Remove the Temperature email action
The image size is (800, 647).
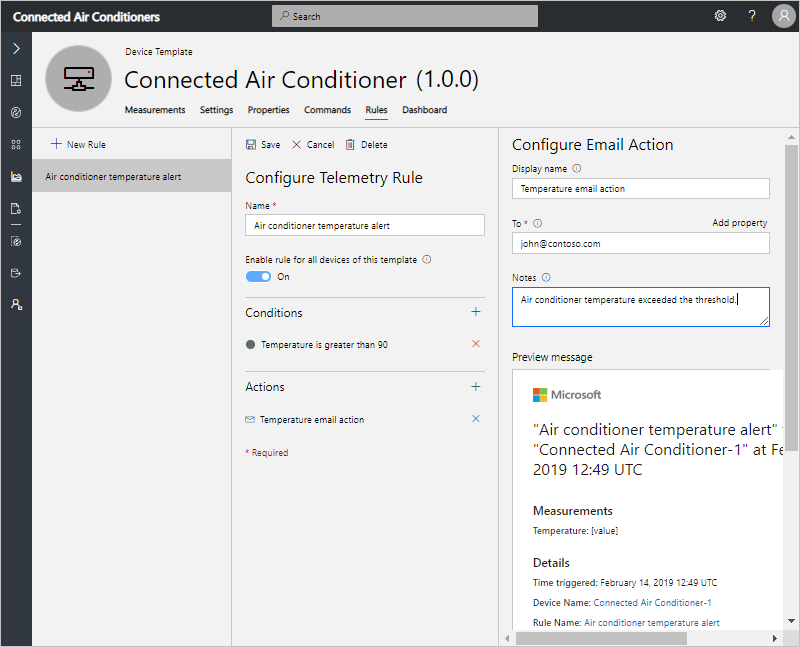(x=476, y=419)
